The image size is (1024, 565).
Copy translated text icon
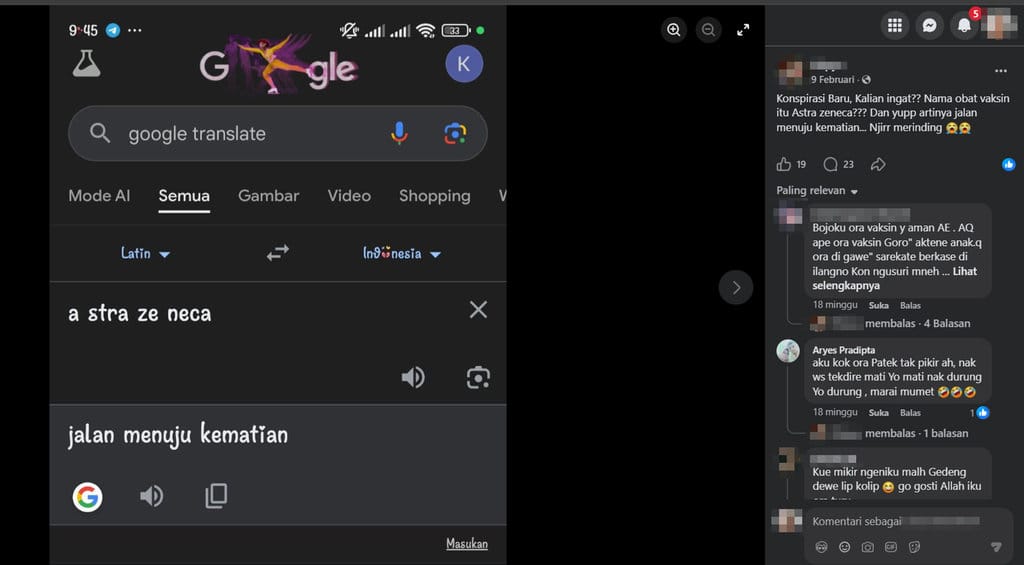point(216,496)
